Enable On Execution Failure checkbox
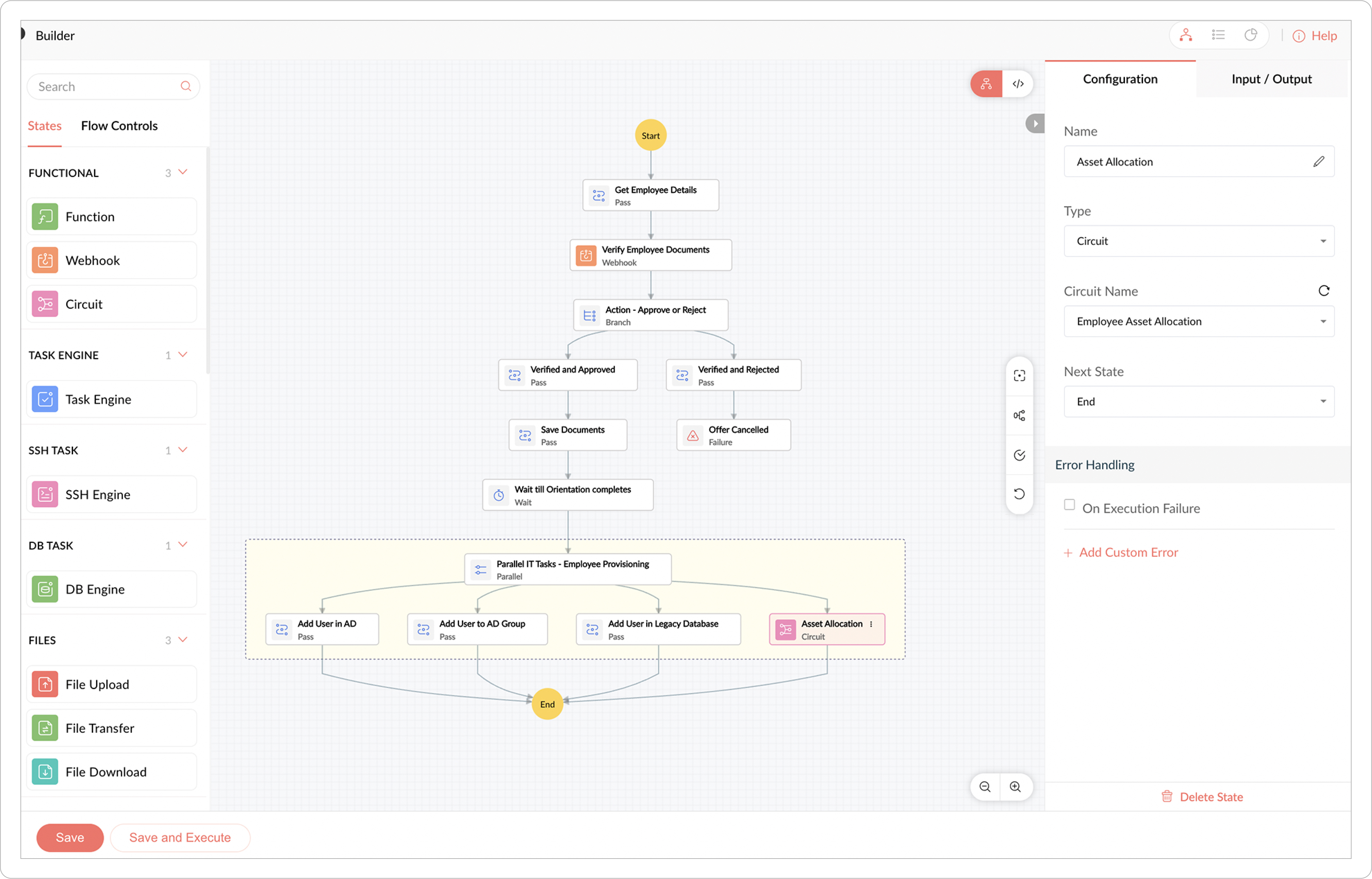This screenshot has height=879, width=1372. pos(1070,505)
